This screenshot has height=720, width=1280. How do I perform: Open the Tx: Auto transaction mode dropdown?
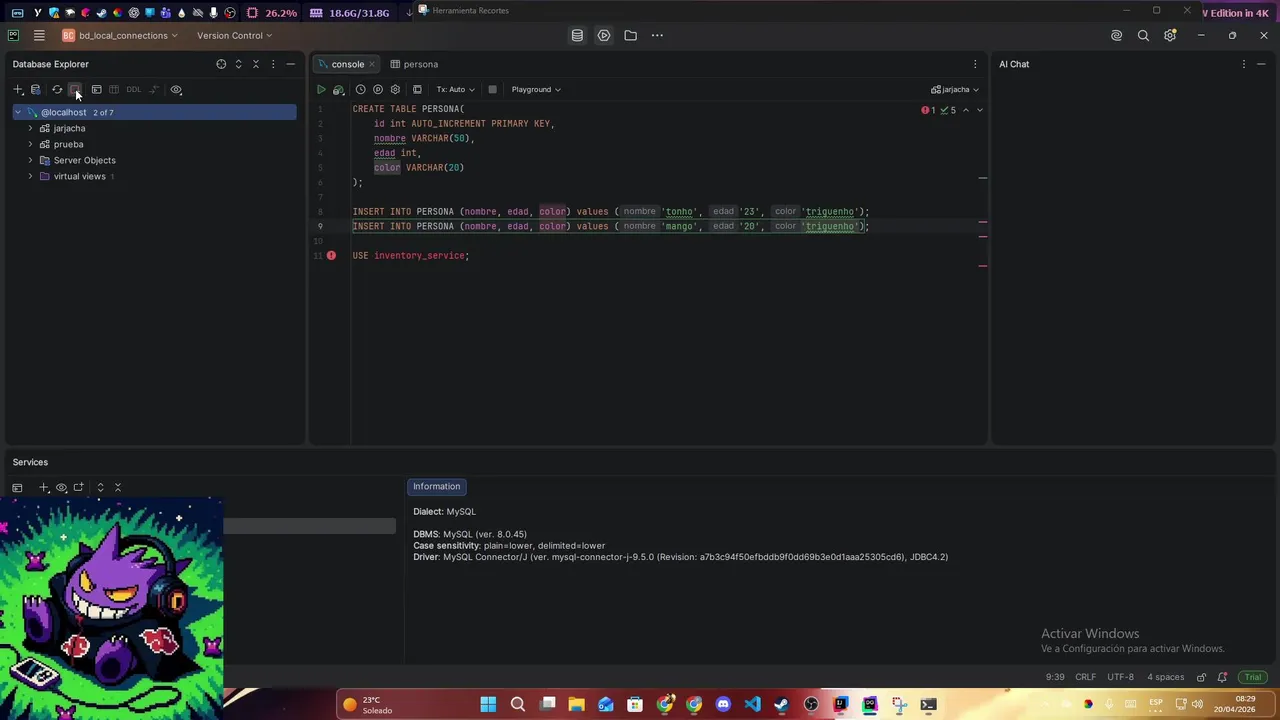coord(455,90)
